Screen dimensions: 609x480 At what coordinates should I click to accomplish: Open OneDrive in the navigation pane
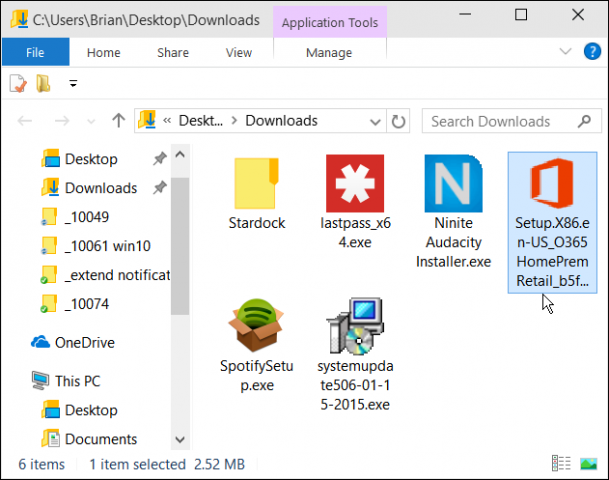pos(84,342)
